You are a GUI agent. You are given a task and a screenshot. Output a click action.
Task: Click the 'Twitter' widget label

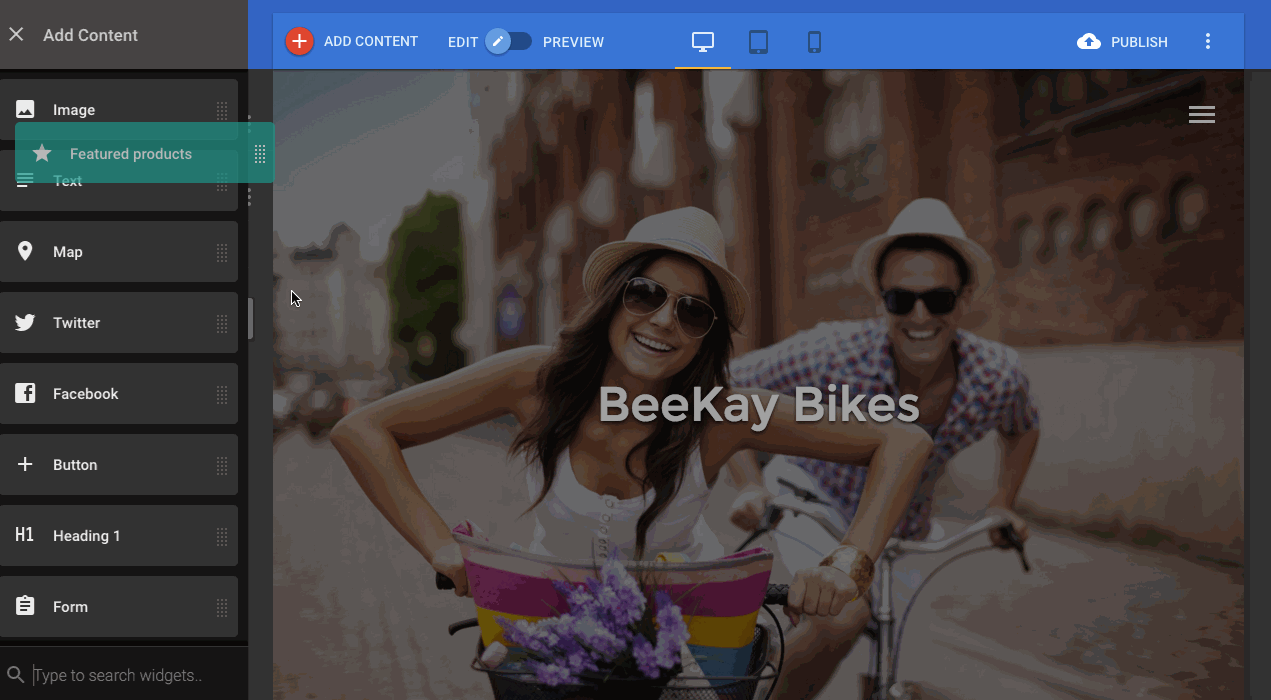77,323
